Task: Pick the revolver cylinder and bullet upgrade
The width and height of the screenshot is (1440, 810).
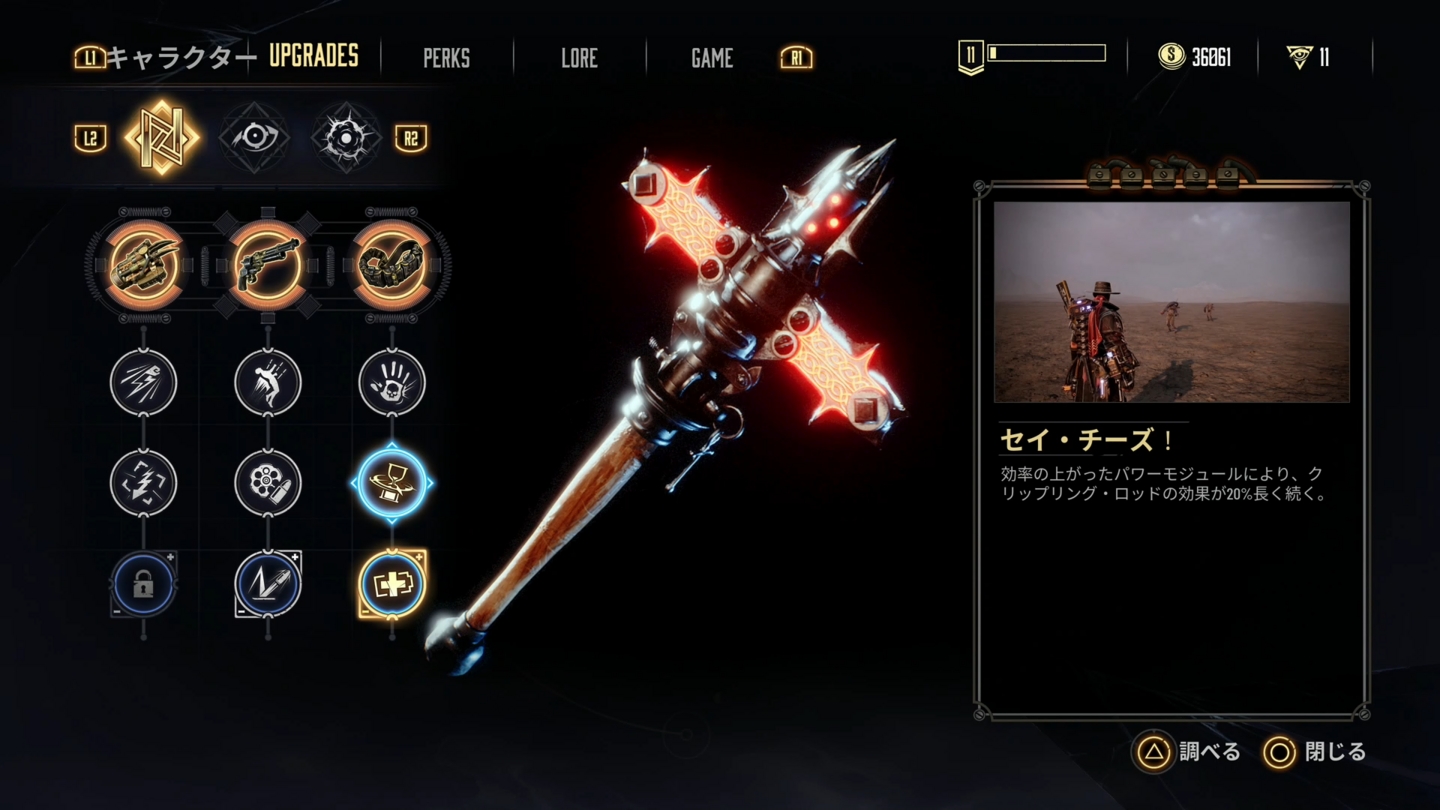Action: [x=268, y=483]
